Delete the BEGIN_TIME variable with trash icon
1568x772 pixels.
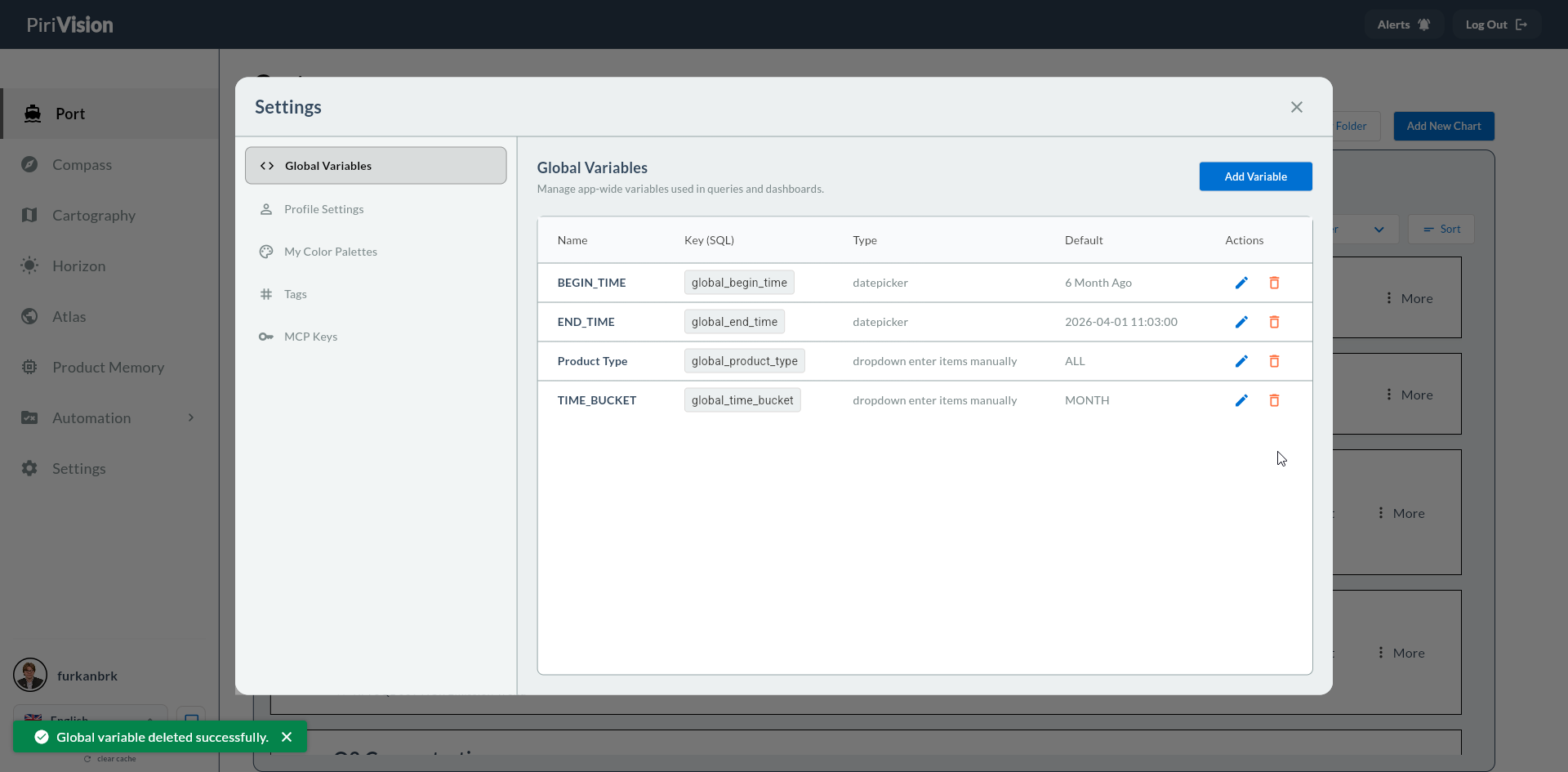coord(1274,283)
